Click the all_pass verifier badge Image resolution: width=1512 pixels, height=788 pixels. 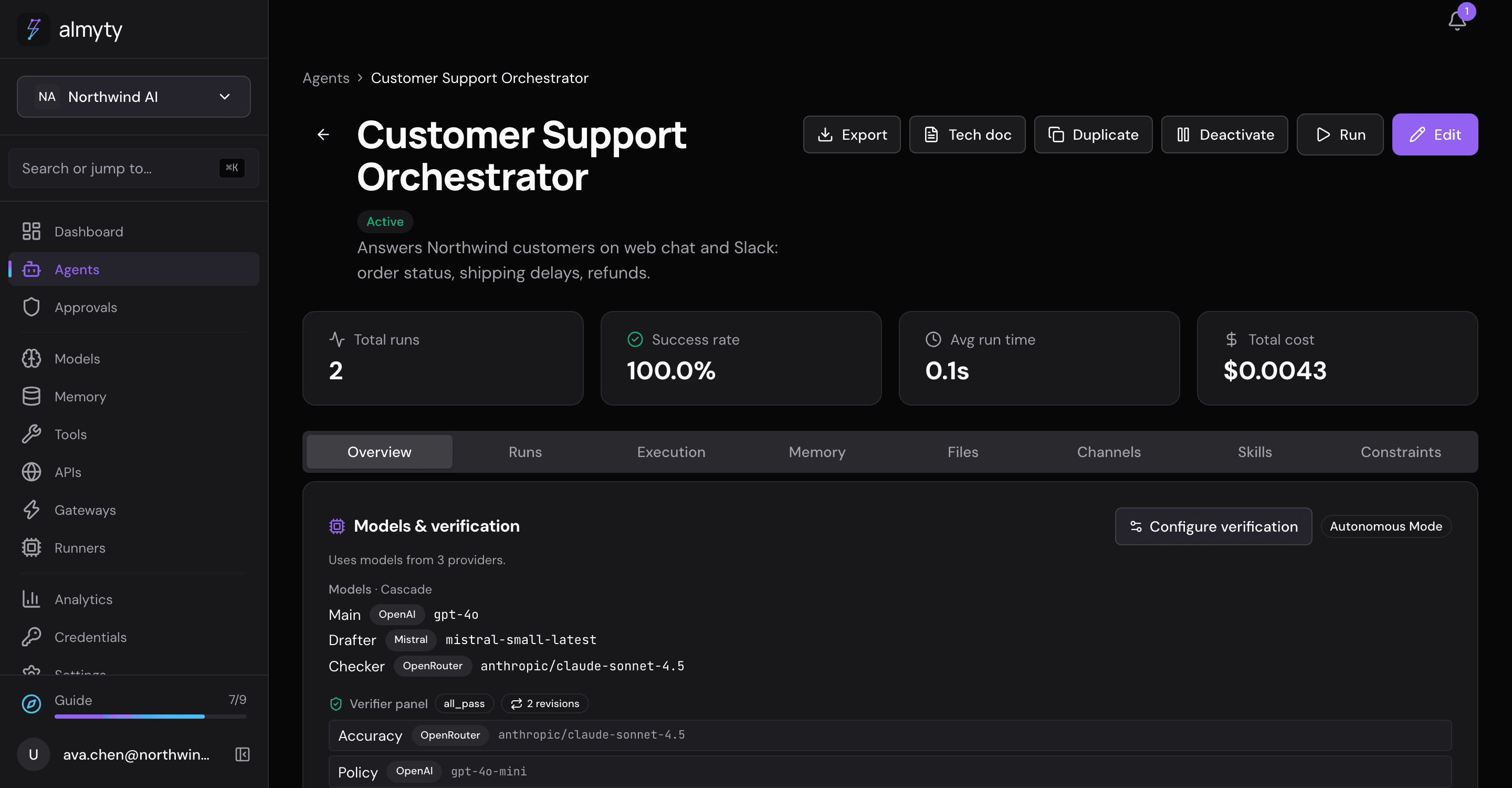464,703
